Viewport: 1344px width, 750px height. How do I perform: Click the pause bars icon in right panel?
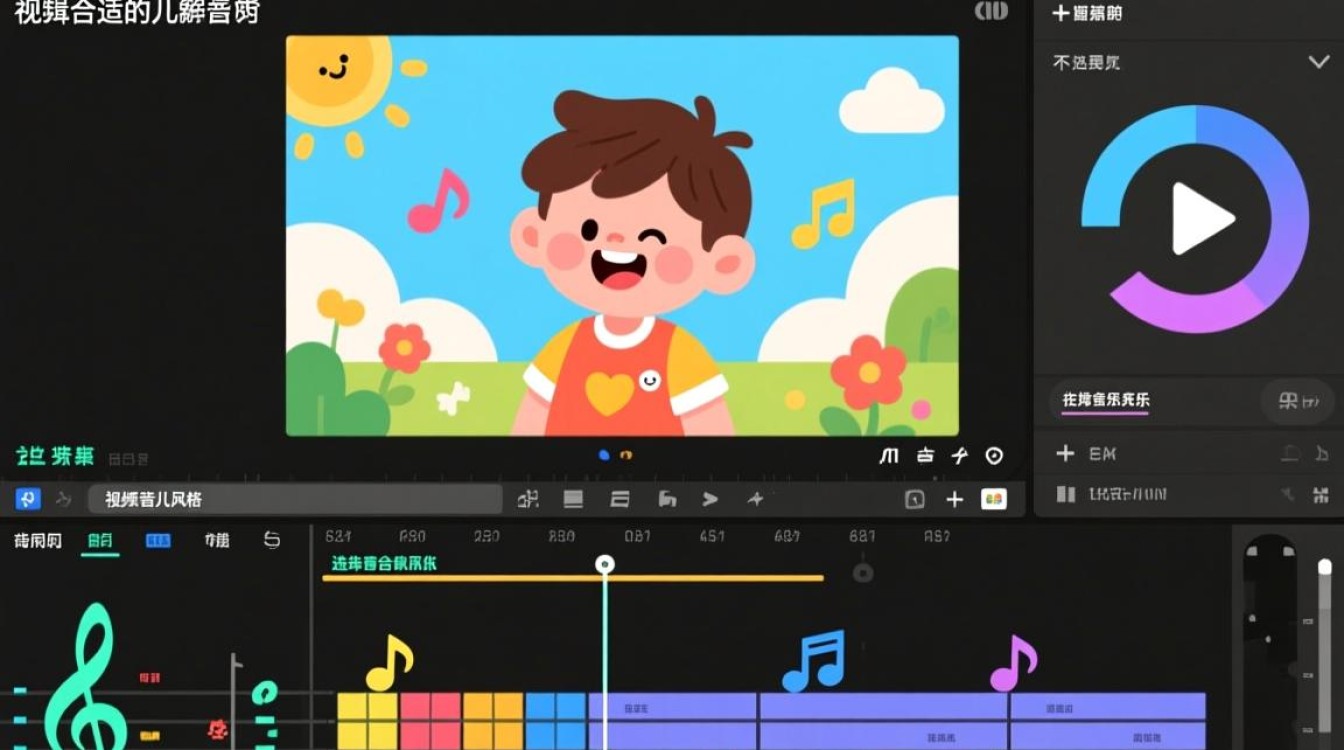(x=1066, y=494)
